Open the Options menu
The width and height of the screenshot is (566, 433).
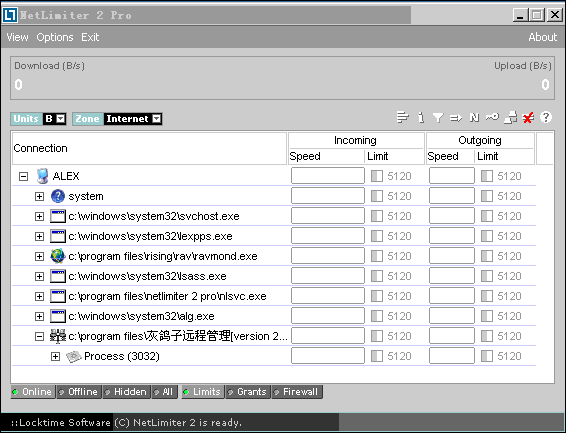[x=55, y=37]
